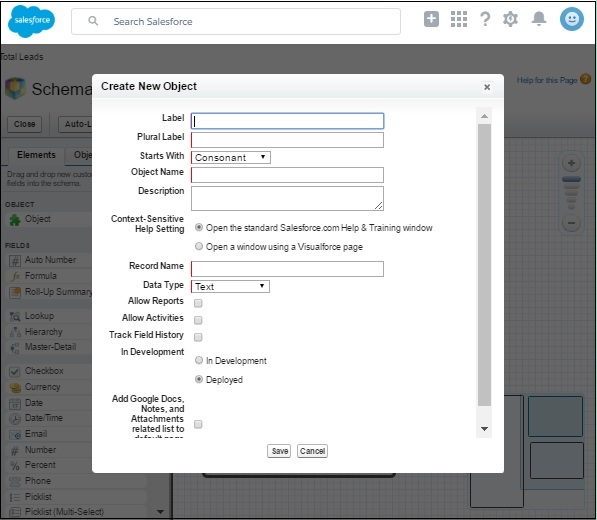597x520 pixels.
Task: Click the canvas zoom in plus button
Action: tap(571, 163)
